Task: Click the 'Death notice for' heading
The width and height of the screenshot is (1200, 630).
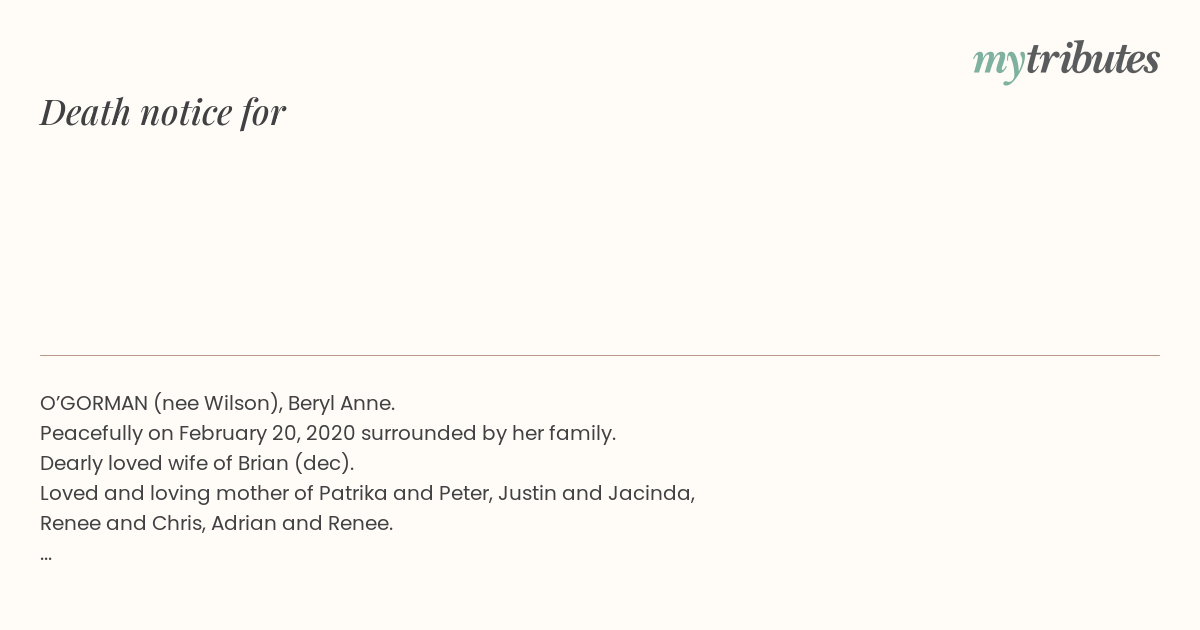Action: coord(163,112)
